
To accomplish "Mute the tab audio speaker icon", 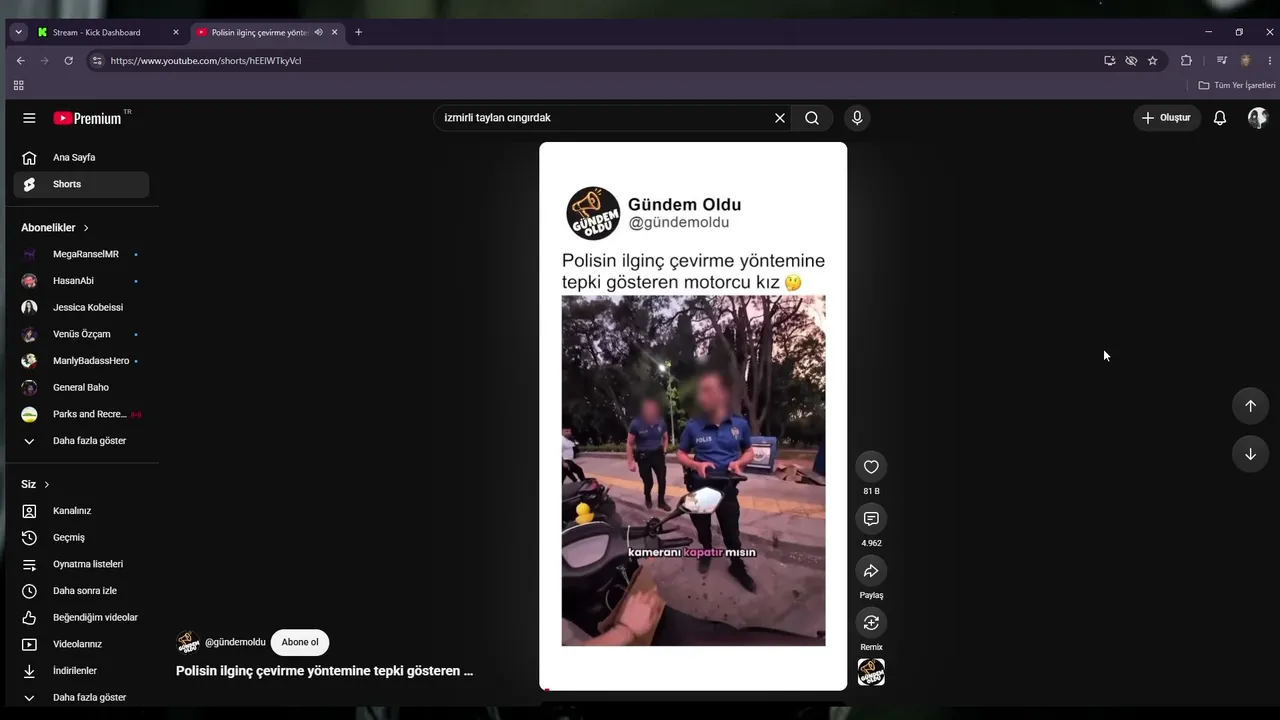I will 318,32.
